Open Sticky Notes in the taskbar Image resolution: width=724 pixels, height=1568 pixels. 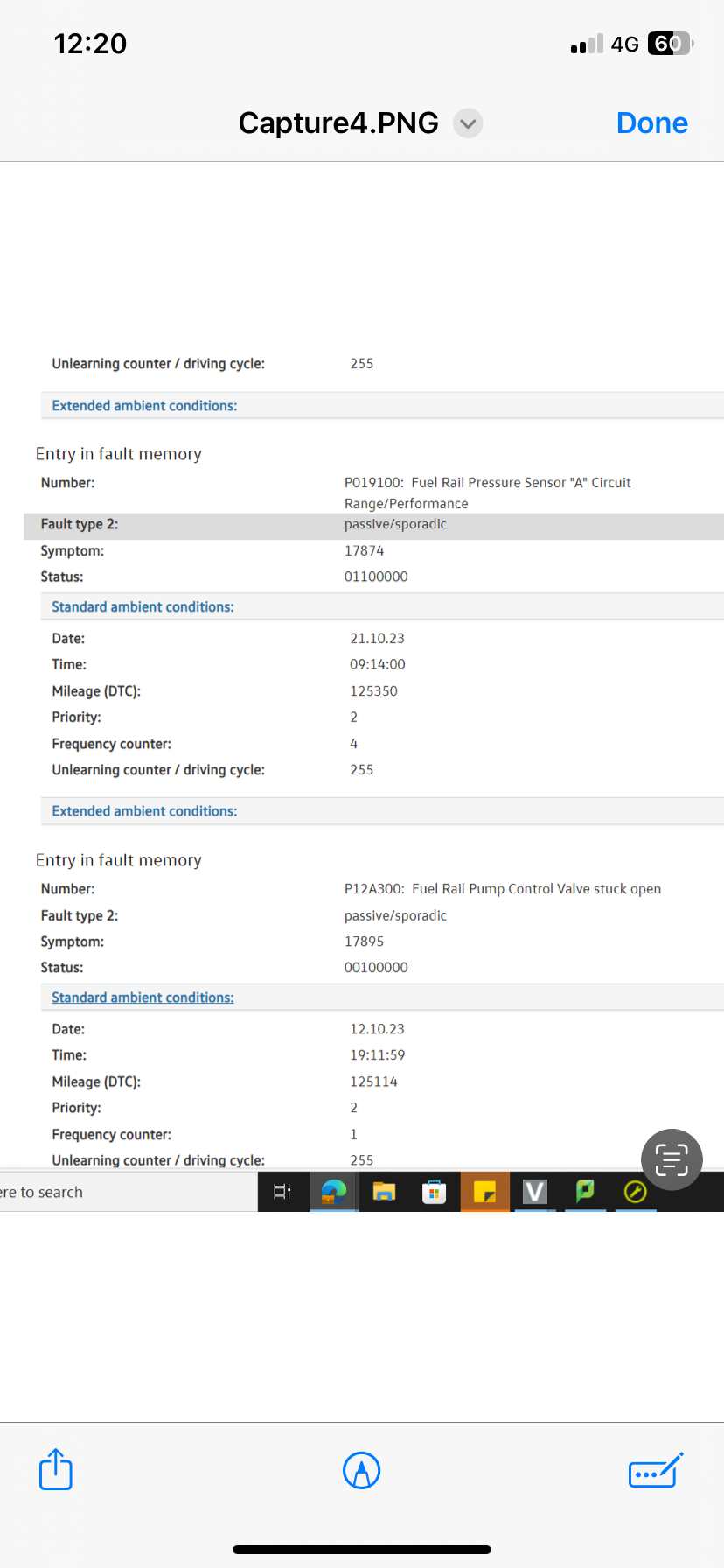484,1191
